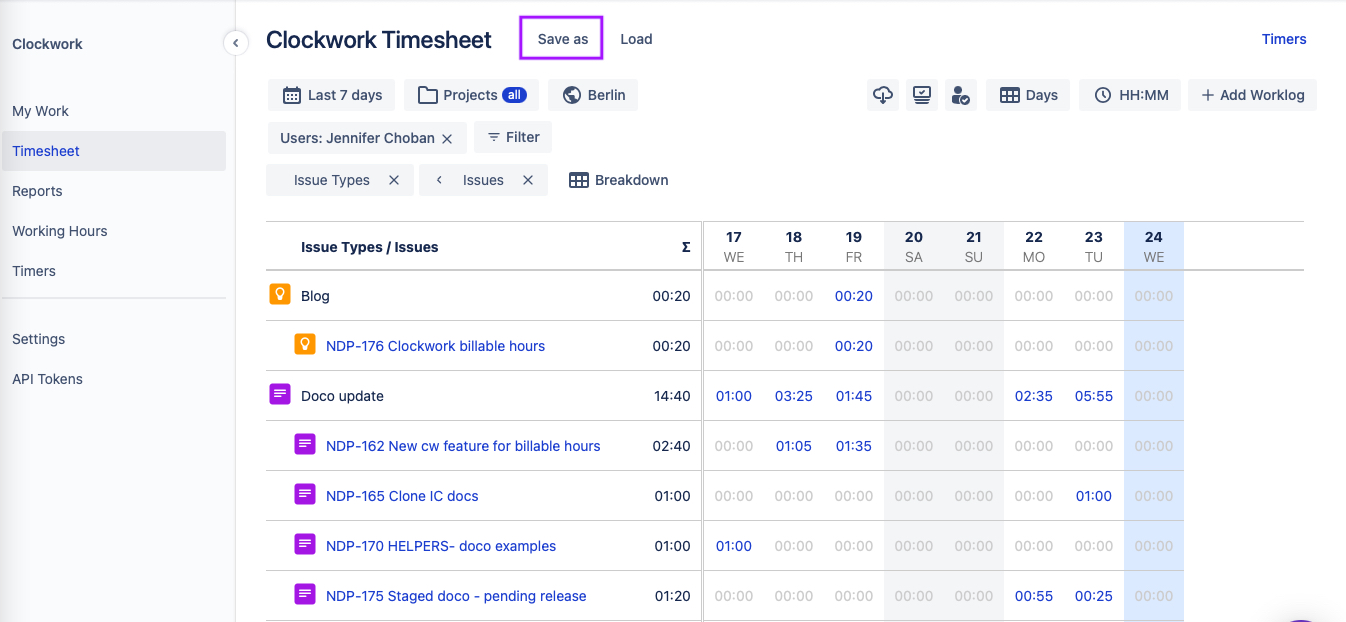Open the Breakdown selector
The height and width of the screenshot is (622, 1346).
pos(619,180)
